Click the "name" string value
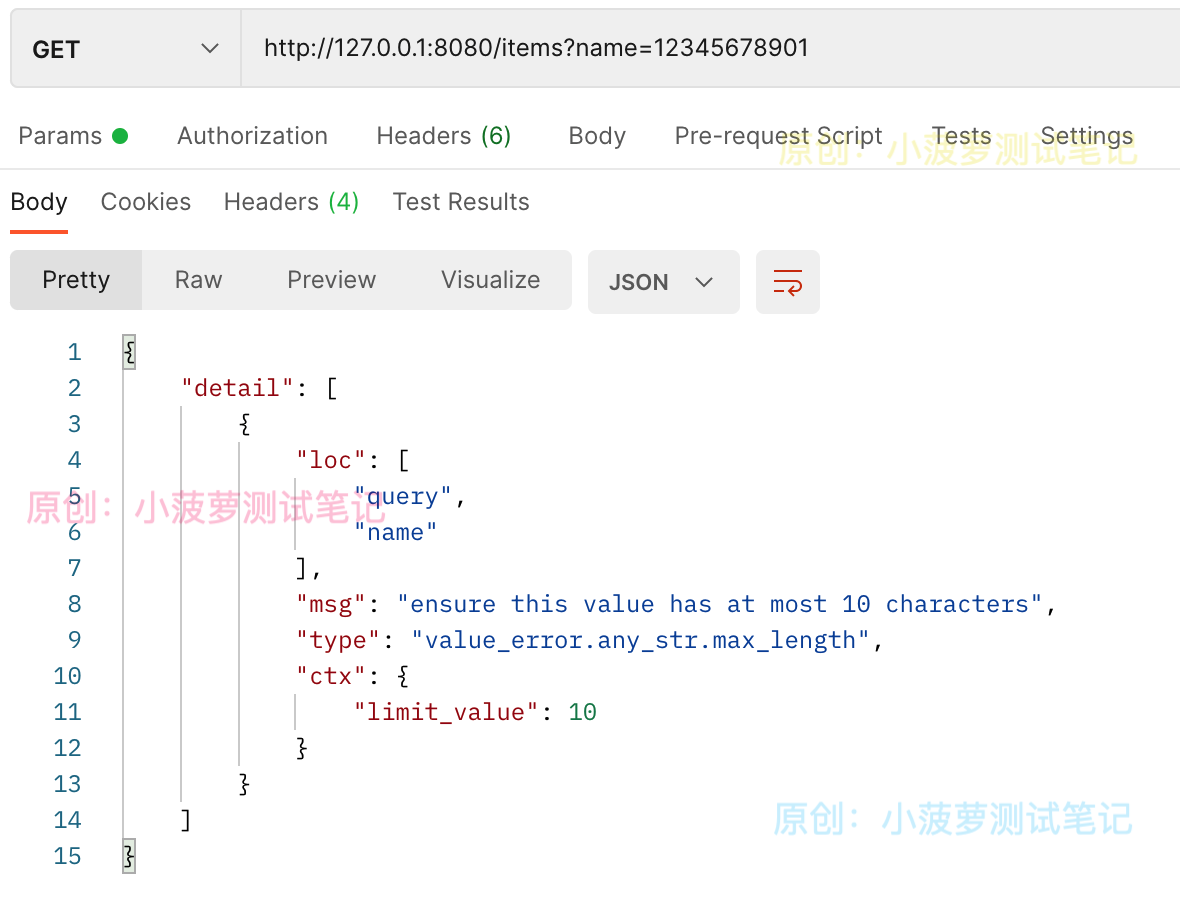The image size is (1180, 912). 395,533
